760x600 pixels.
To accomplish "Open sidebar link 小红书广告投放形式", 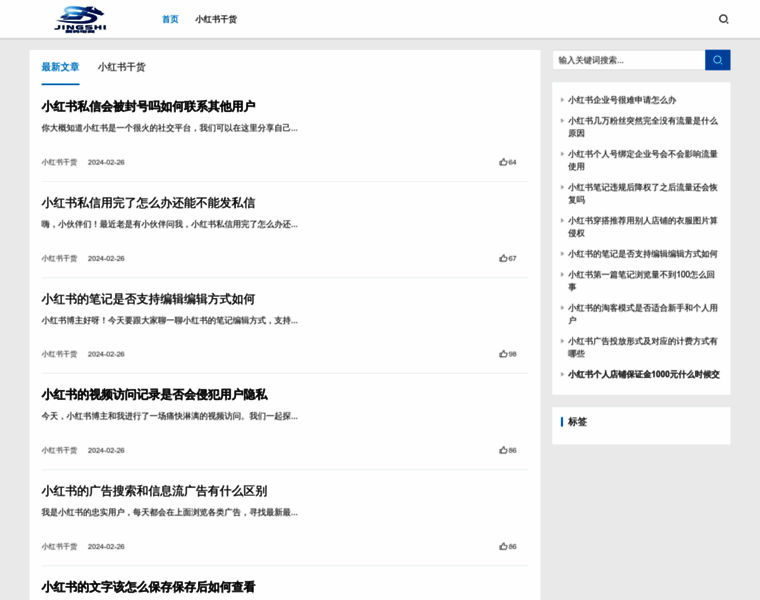I will click(x=643, y=347).
